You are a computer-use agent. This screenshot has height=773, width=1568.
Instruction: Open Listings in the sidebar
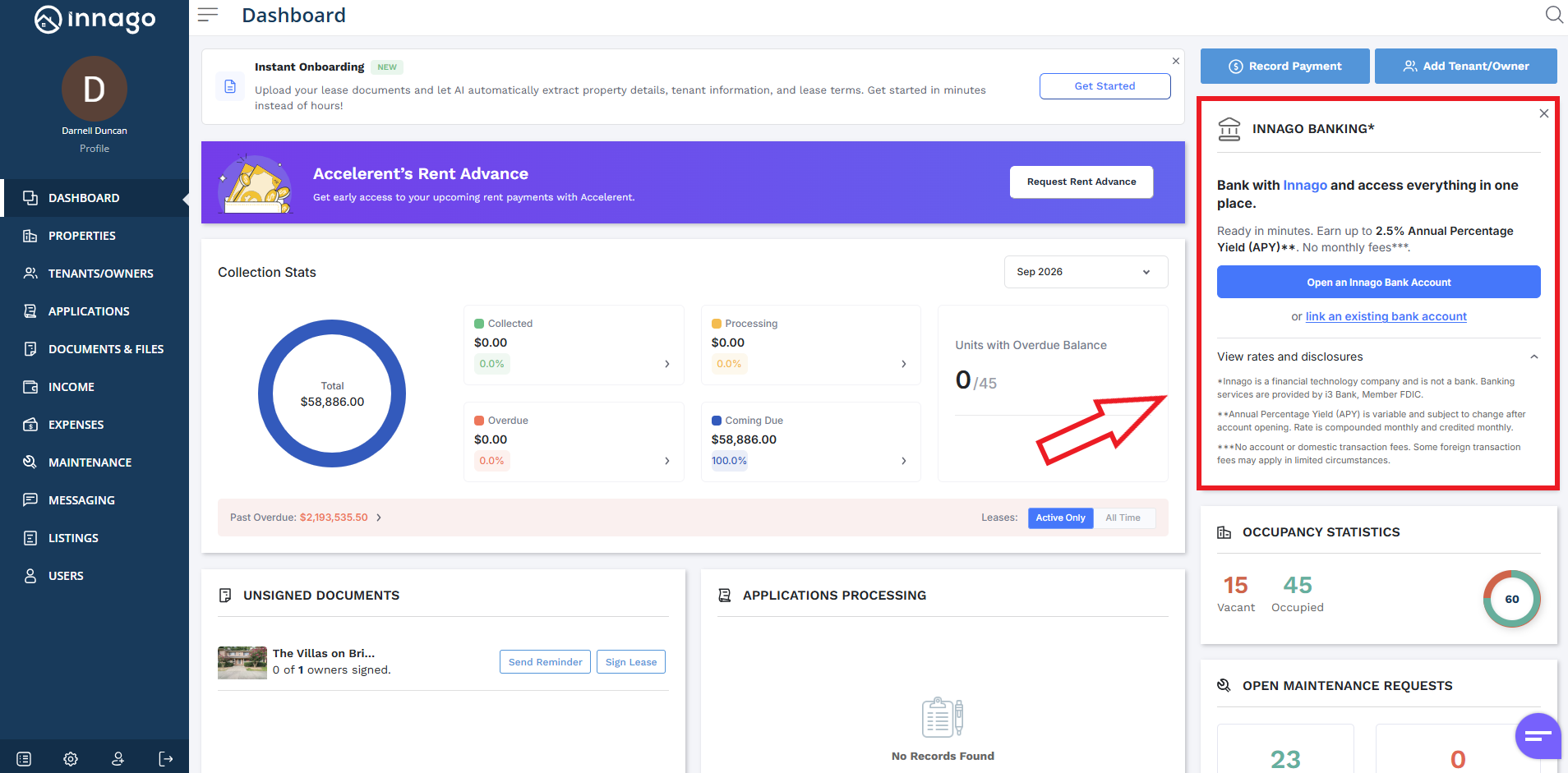pos(95,538)
